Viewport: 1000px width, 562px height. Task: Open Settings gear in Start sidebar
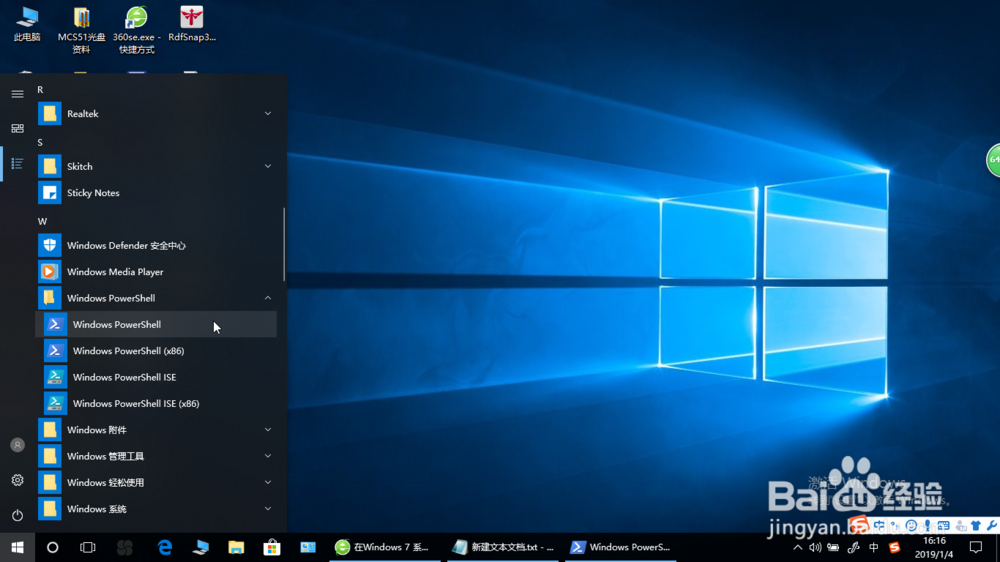coord(17,480)
